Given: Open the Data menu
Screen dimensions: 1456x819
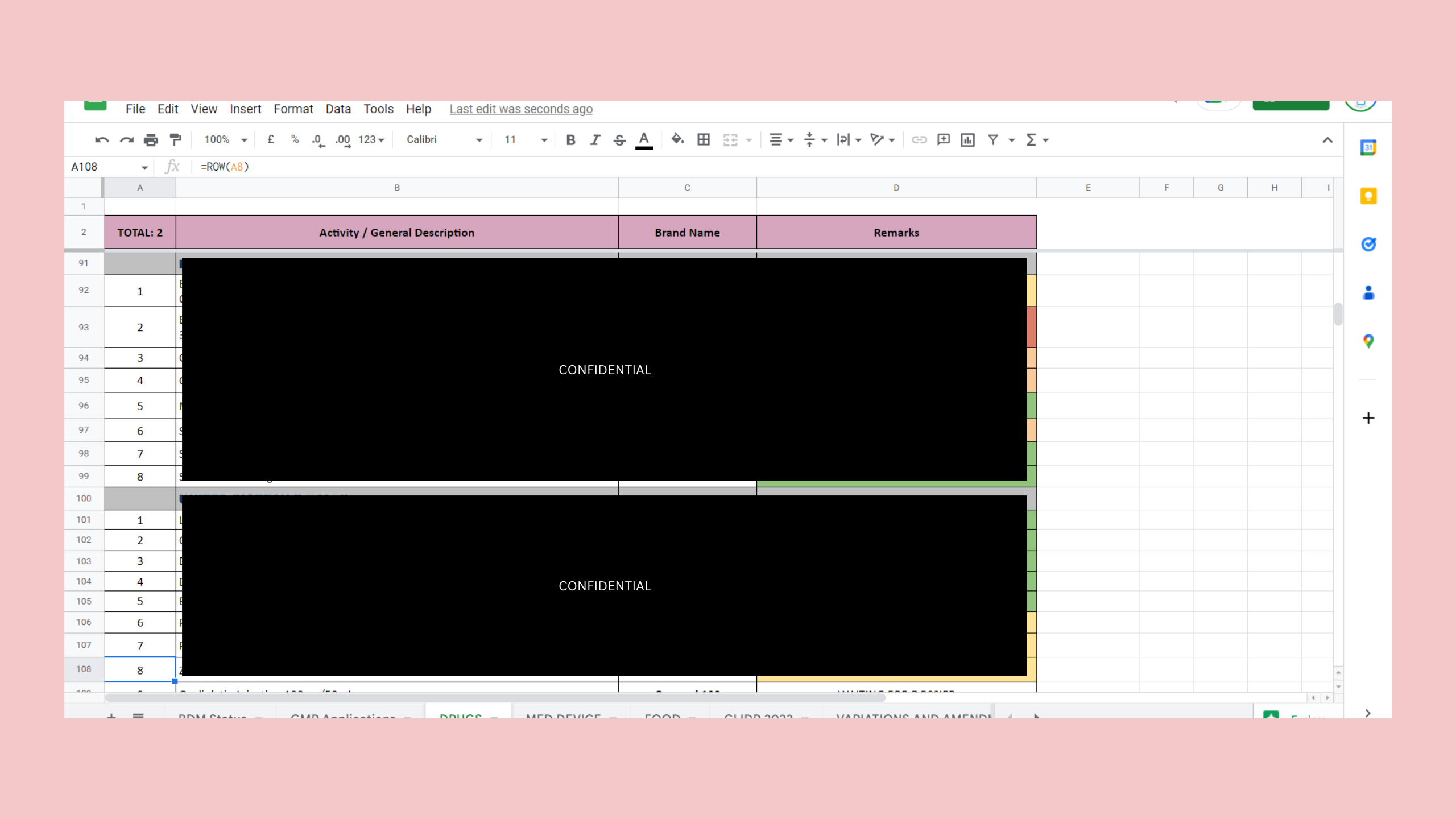Looking at the screenshot, I should tap(338, 109).
